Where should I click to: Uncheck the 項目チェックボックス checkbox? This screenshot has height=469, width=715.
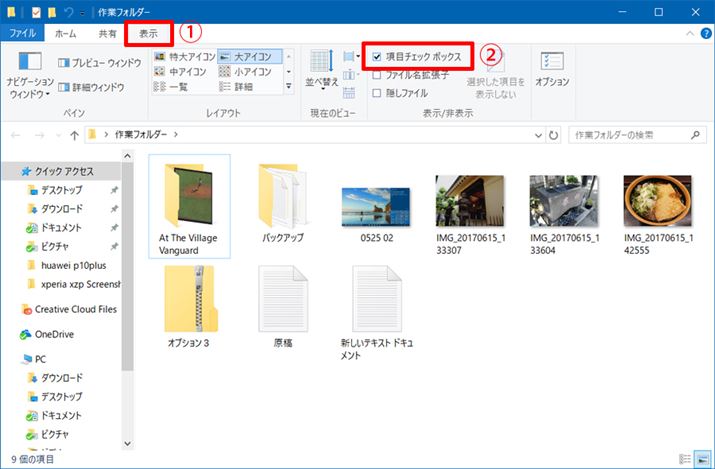[376, 58]
